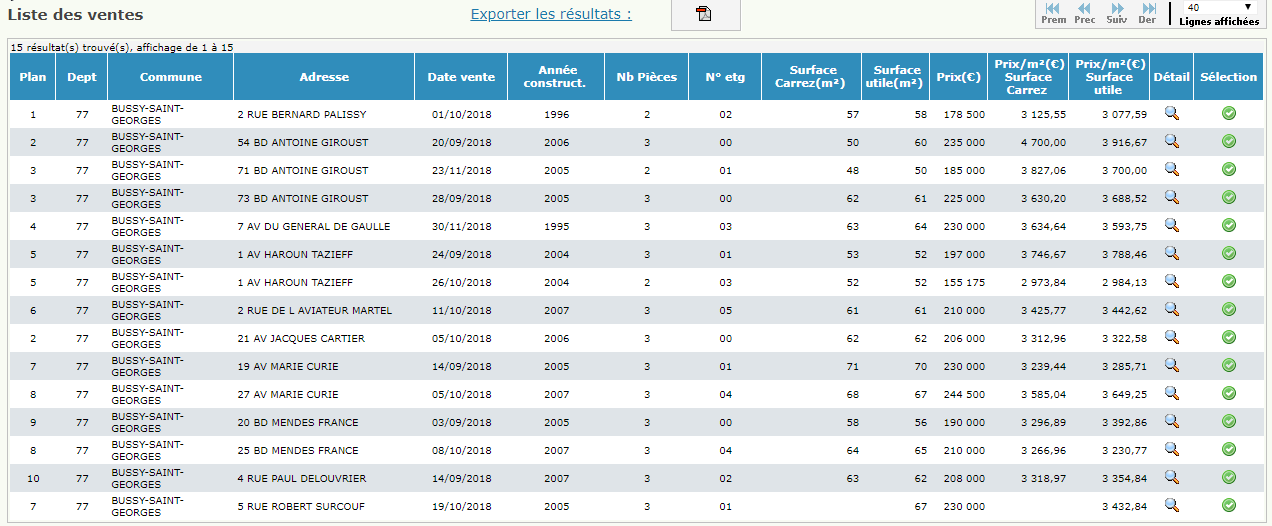The image size is (1272, 526).
Task: Toggle selection for 54 BD ANTOINE GIROUST
Action: point(1228,142)
